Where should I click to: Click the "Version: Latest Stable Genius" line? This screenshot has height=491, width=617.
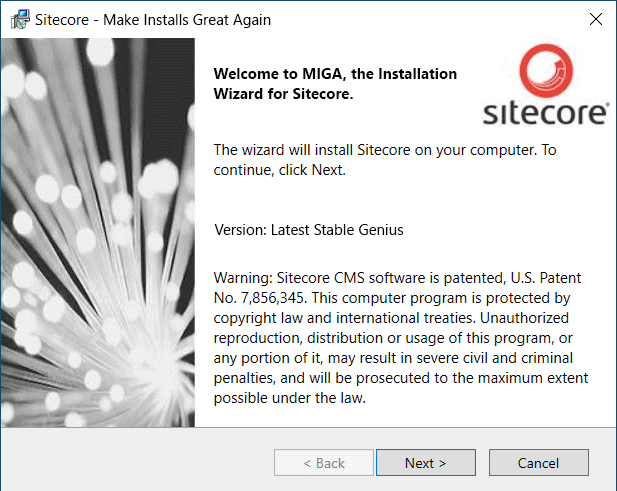[x=309, y=230]
